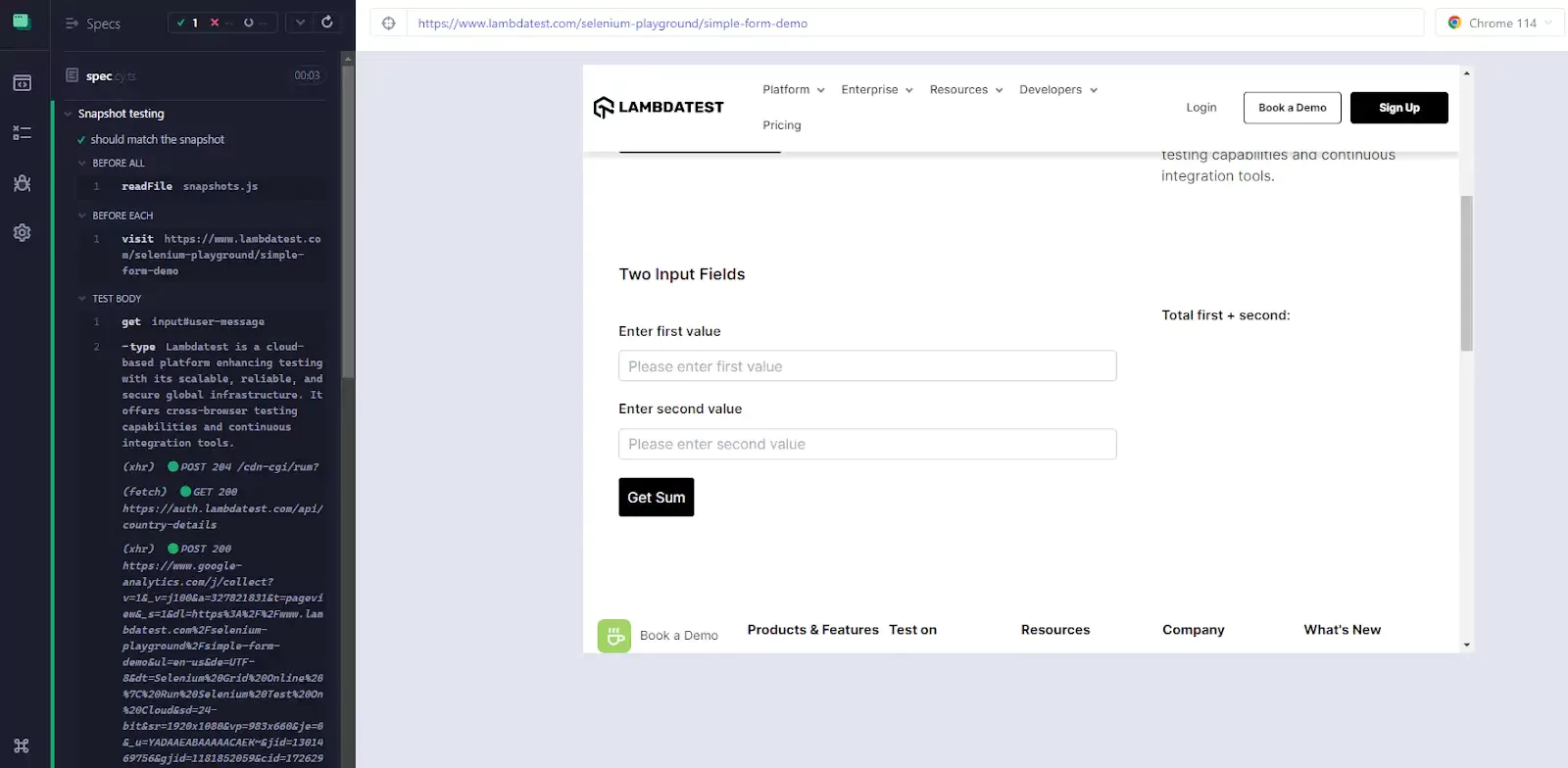
Task: Click the address bar URL field
Action: [916, 24]
